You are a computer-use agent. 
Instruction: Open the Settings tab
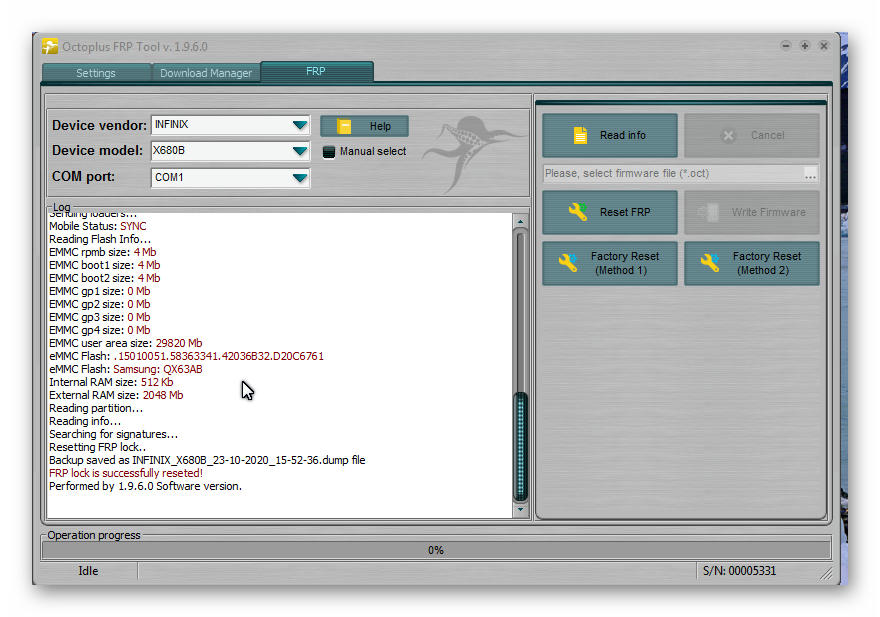[x=96, y=73]
